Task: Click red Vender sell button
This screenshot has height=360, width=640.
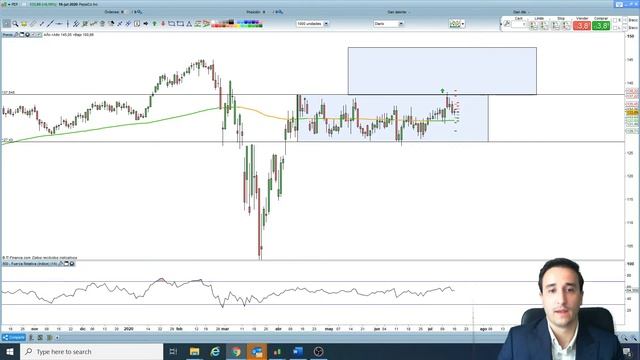Action: point(582,26)
